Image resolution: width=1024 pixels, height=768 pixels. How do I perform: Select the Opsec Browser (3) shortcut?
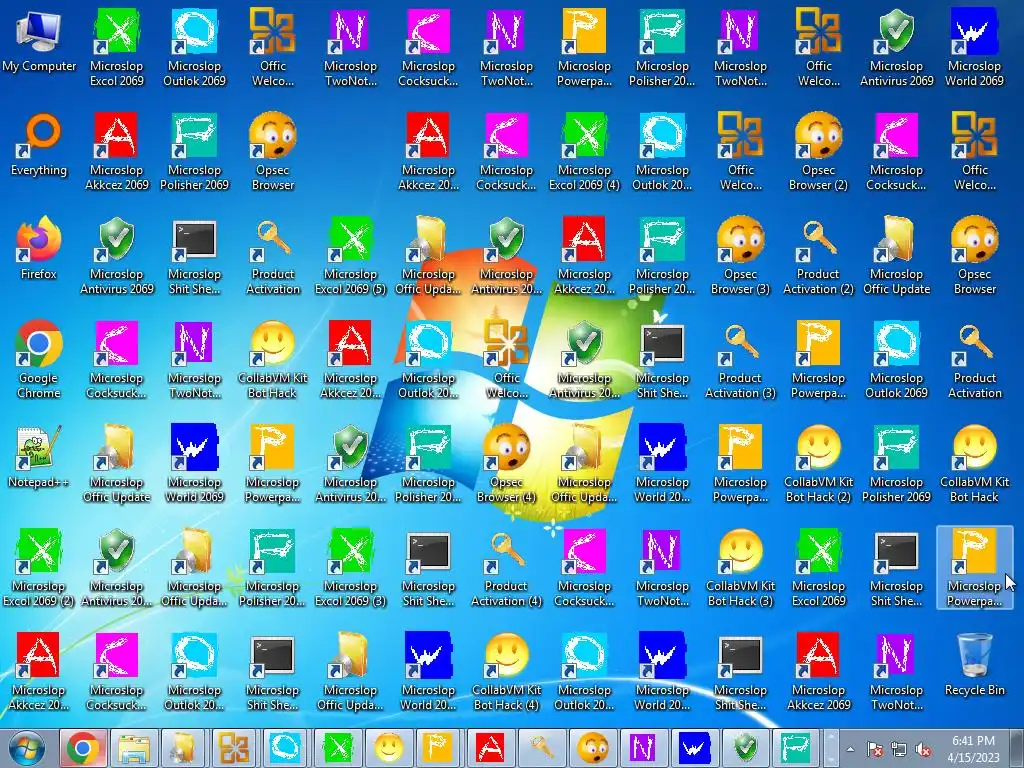[740, 257]
